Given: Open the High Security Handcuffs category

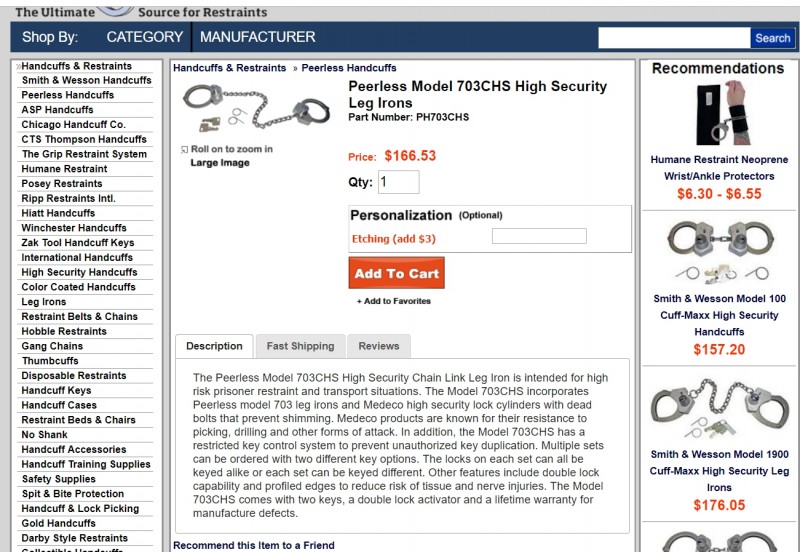Looking at the screenshot, I should coord(80,272).
